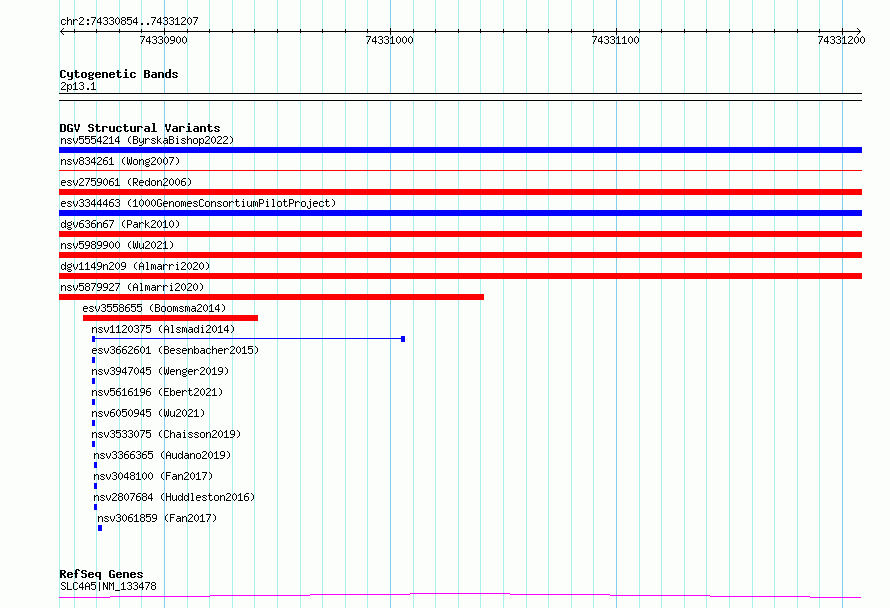Open variant esv3558655 (Boomsma2014) label
Screen dimensions: 890x608
click(x=154, y=308)
